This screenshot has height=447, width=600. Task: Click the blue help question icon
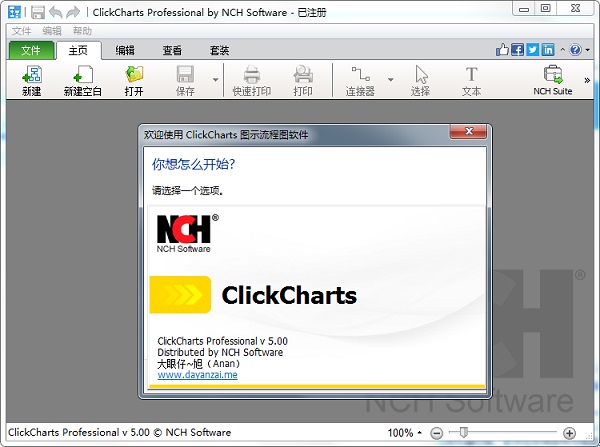point(576,50)
